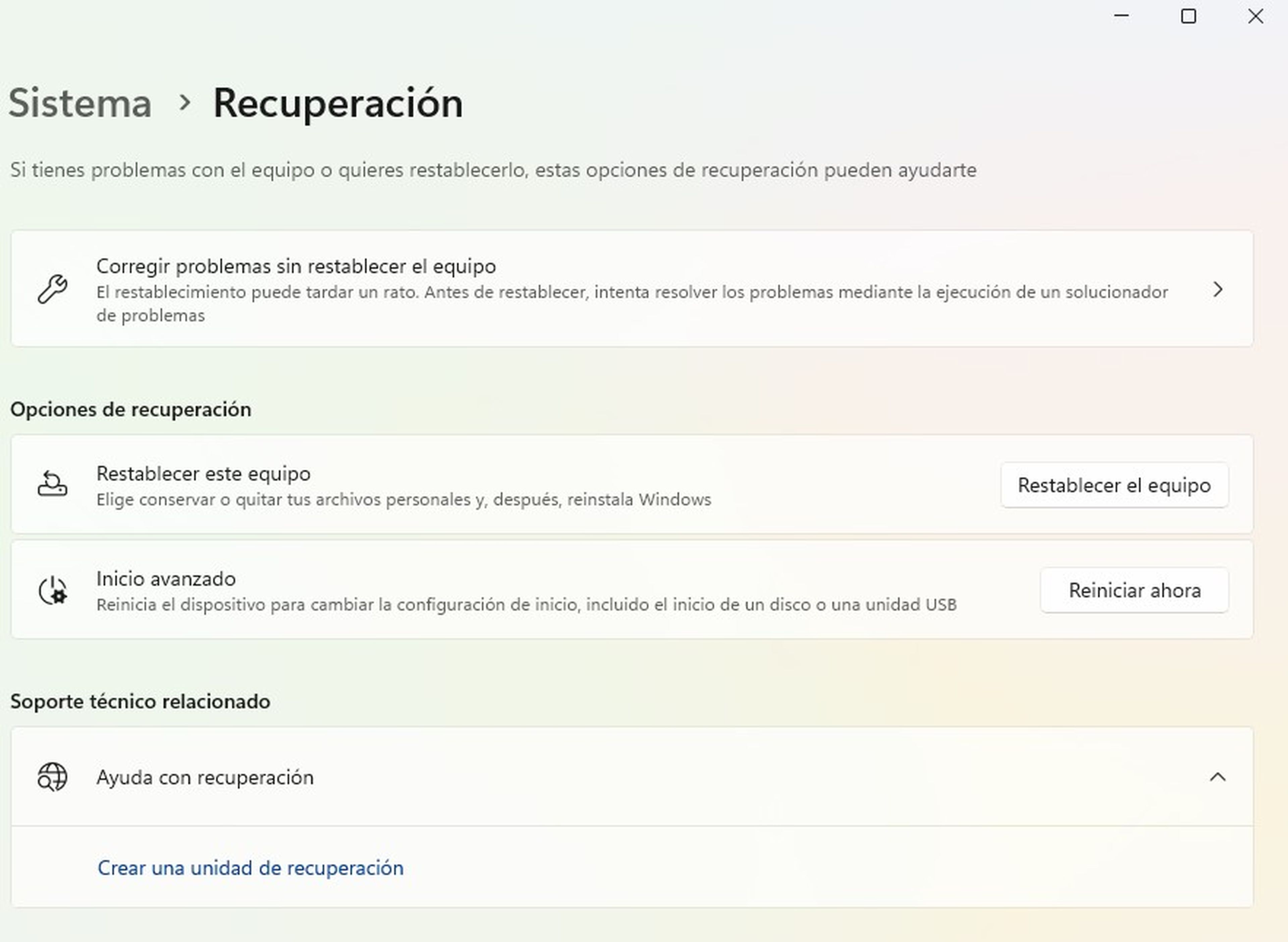Click the Restablecer el equipo button
1288x942 pixels.
(1115, 485)
